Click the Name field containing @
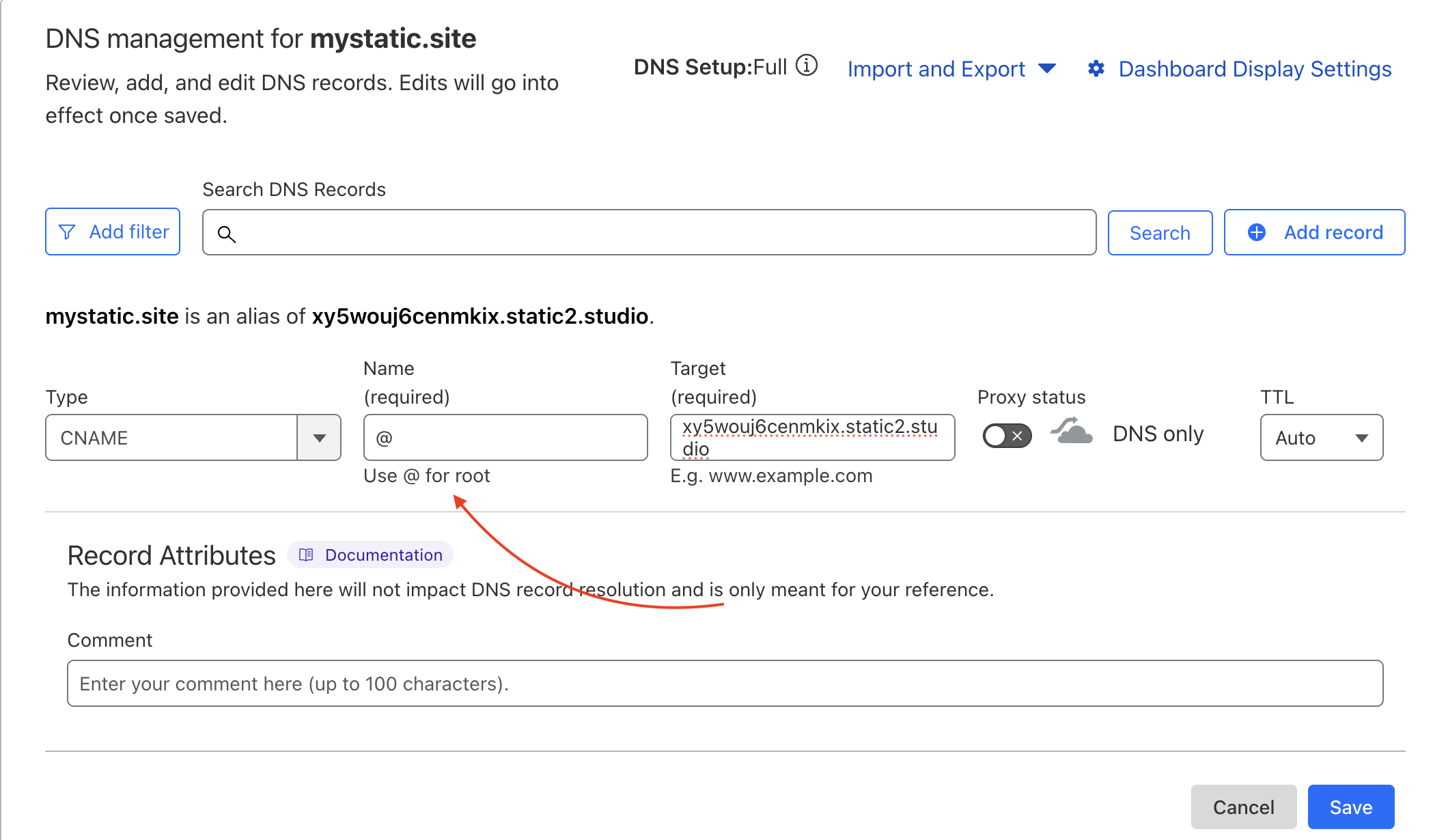The image size is (1433, 840). click(x=505, y=438)
